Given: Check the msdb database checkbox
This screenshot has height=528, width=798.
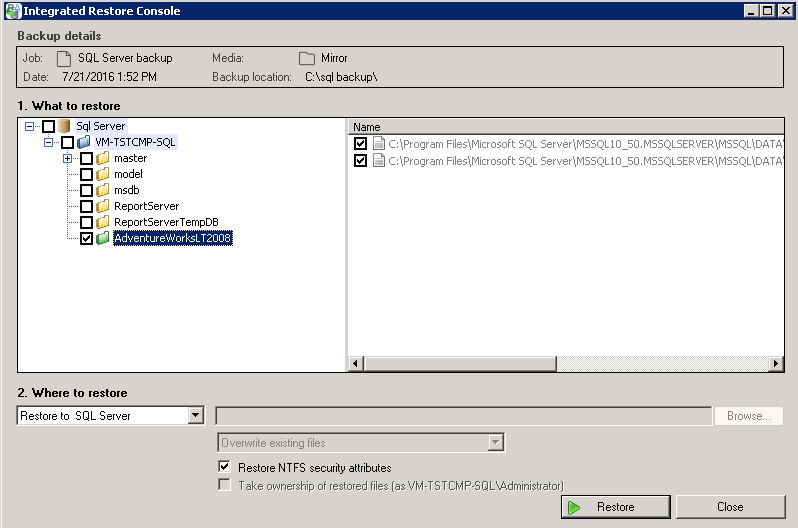Looking at the screenshot, I should click(87, 190).
